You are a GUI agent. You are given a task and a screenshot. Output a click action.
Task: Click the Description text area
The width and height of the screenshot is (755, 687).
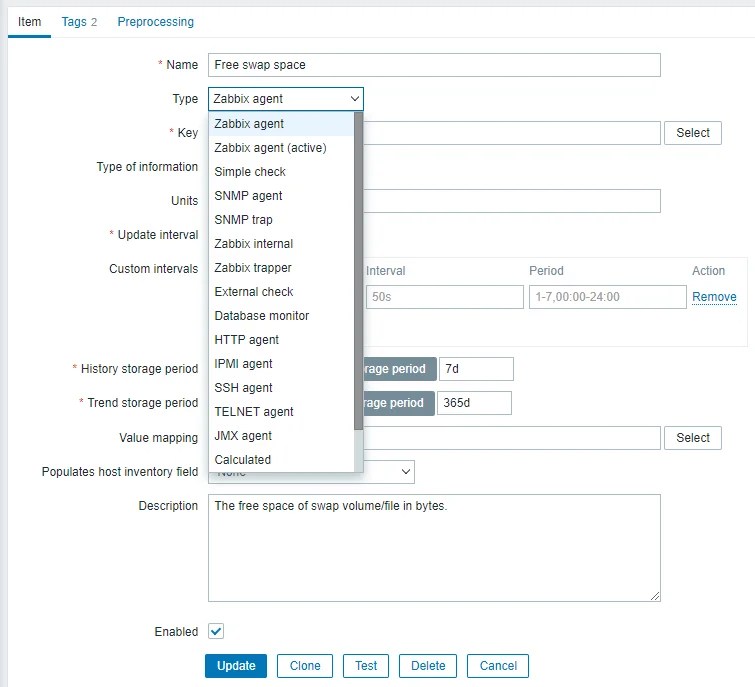(434, 548)
